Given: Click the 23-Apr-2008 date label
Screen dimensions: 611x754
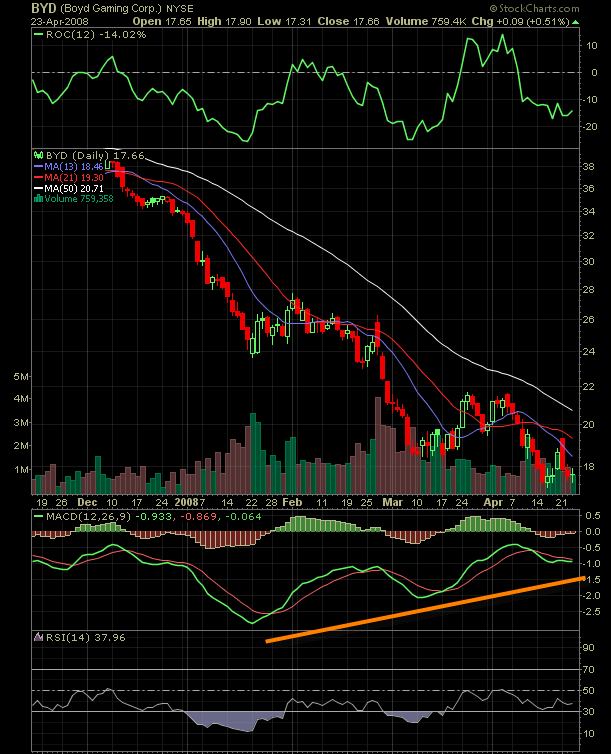Looking at the screenshot, I should (60, 22).
